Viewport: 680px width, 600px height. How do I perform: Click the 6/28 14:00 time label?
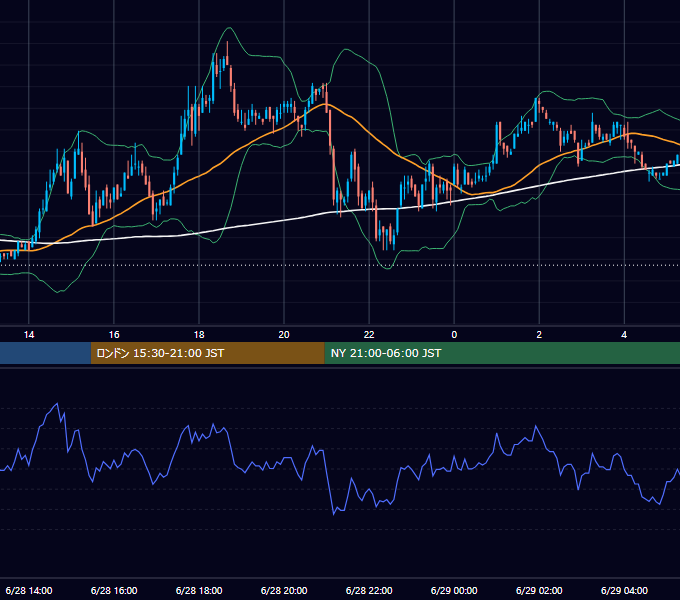tap(29, 590)
